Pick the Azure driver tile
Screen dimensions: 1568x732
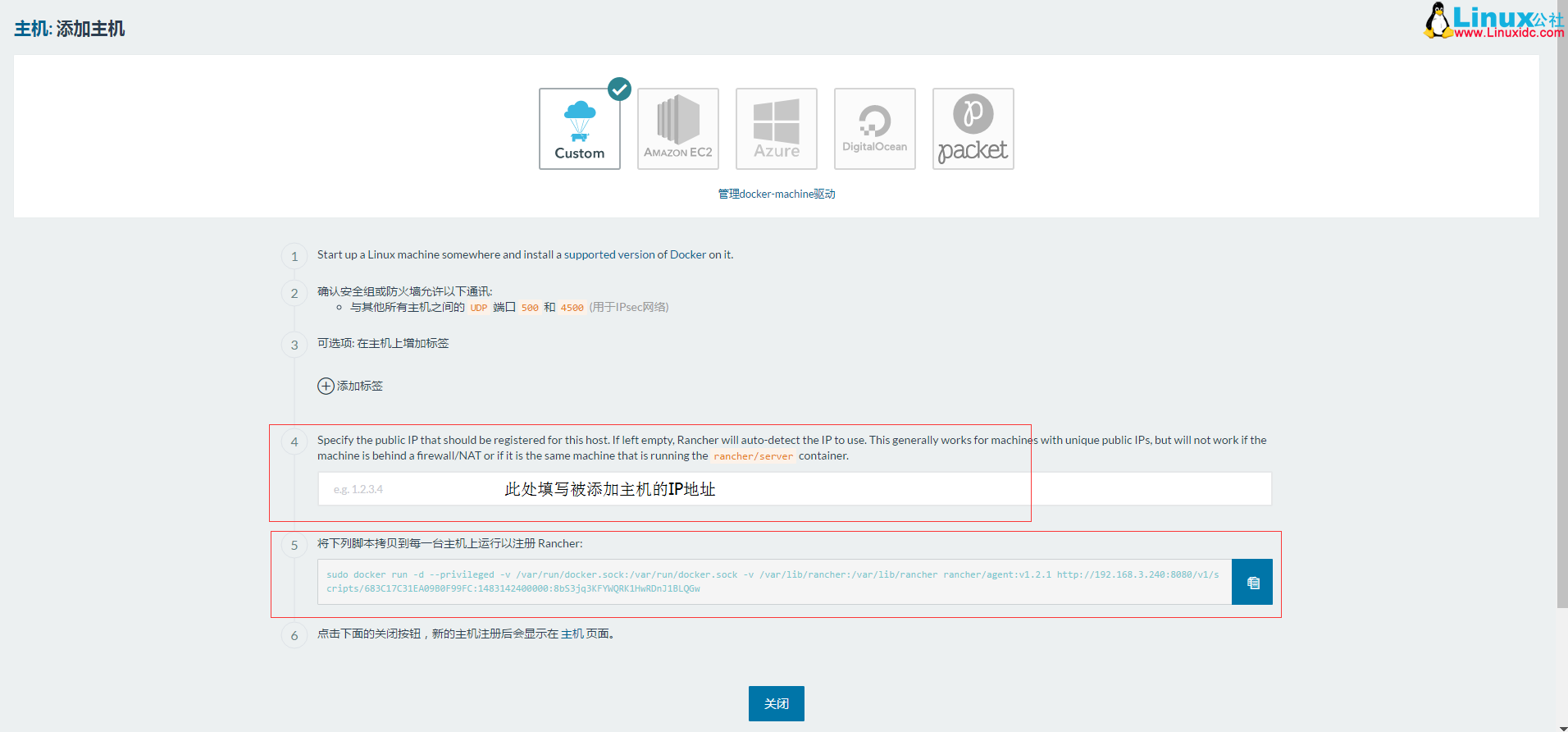(x=776, y=129)
